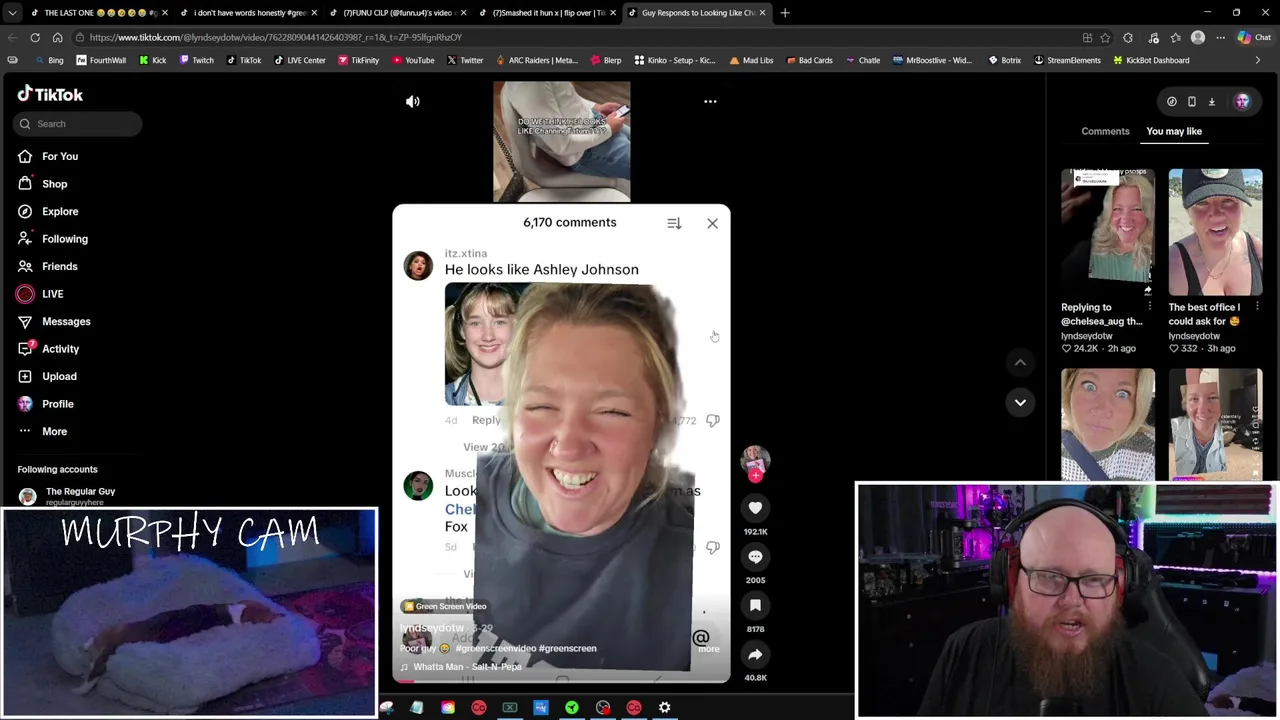The height and width of the screenshot is (720, 1280).
Task: Open a new browser tab
Action: point(785,13)
